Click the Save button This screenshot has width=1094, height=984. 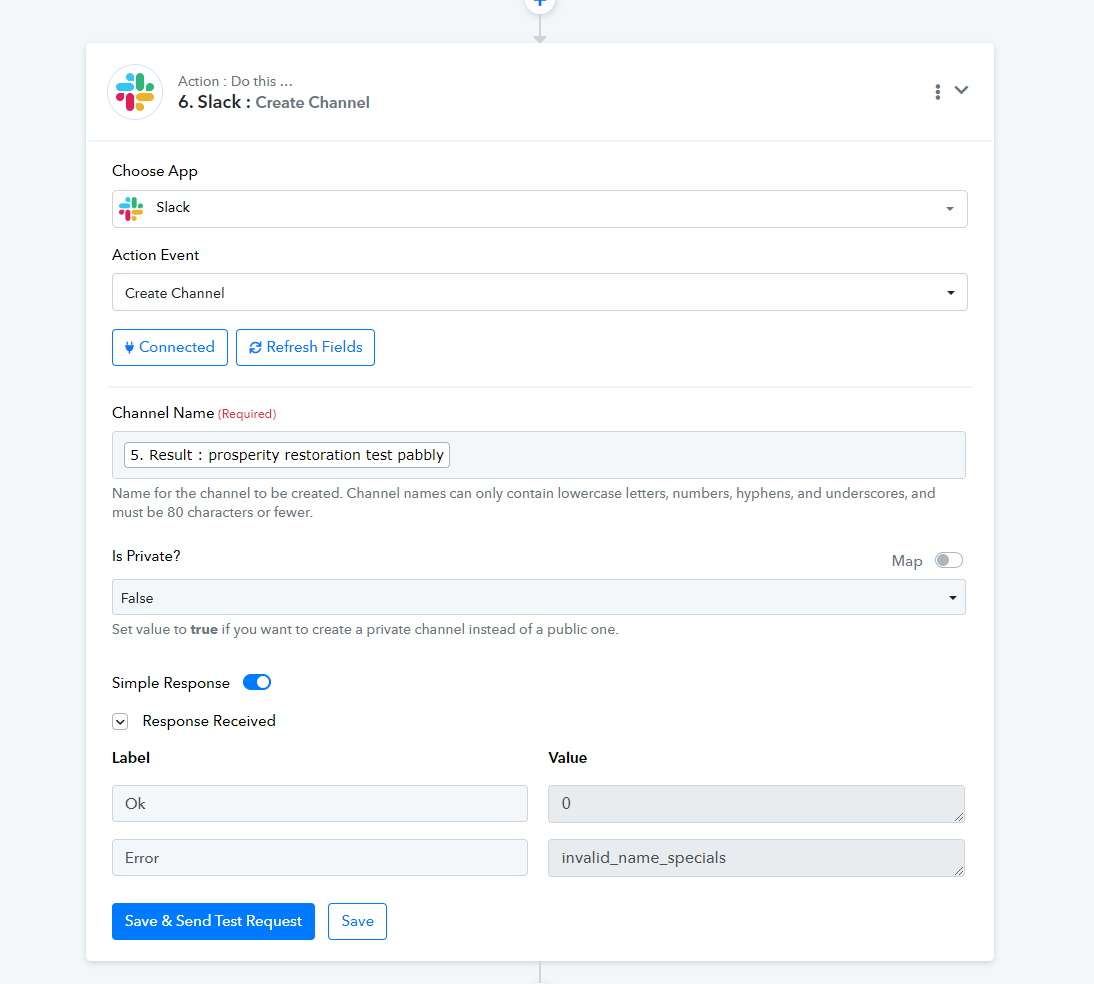click(357, 921)
